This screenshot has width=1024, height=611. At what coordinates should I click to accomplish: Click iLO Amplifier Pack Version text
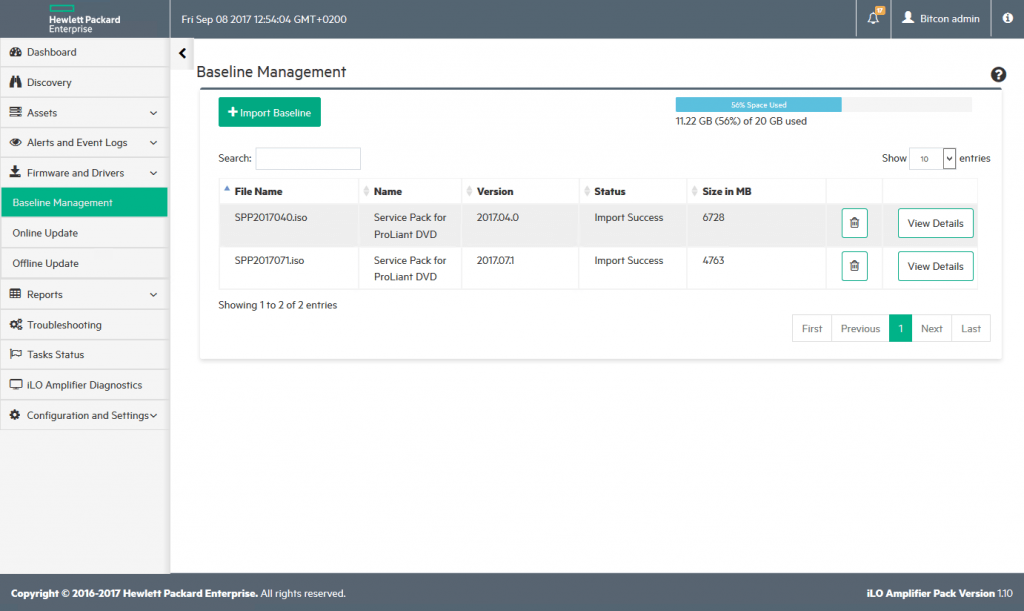pyautogui.click(x=939, y=593)
